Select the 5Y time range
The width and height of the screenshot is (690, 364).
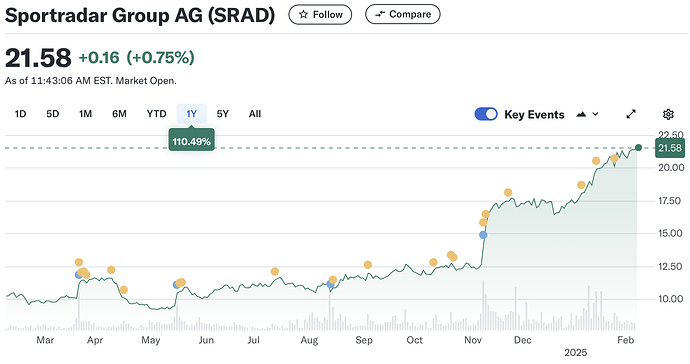(x=223, y=114)
